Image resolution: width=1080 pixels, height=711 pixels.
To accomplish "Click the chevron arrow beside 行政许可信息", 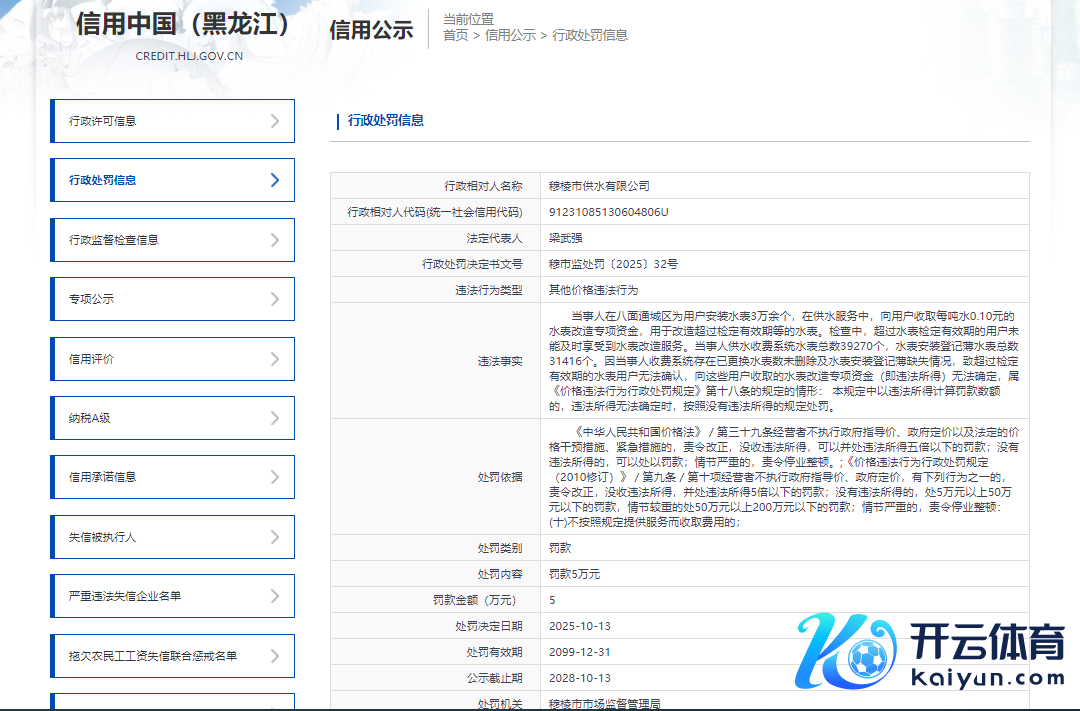I will tap(275, 121).
